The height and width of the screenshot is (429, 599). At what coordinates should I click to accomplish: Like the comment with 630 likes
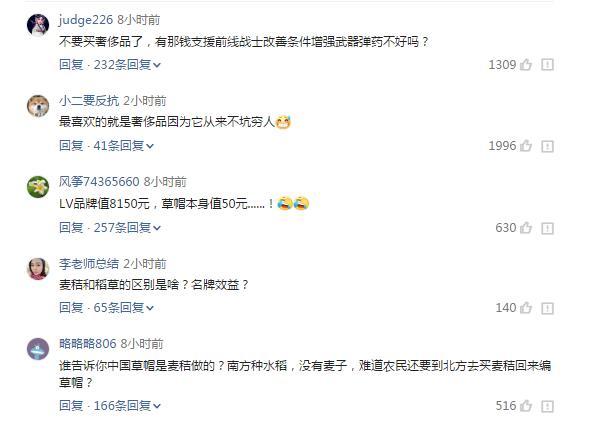point(526,228)
